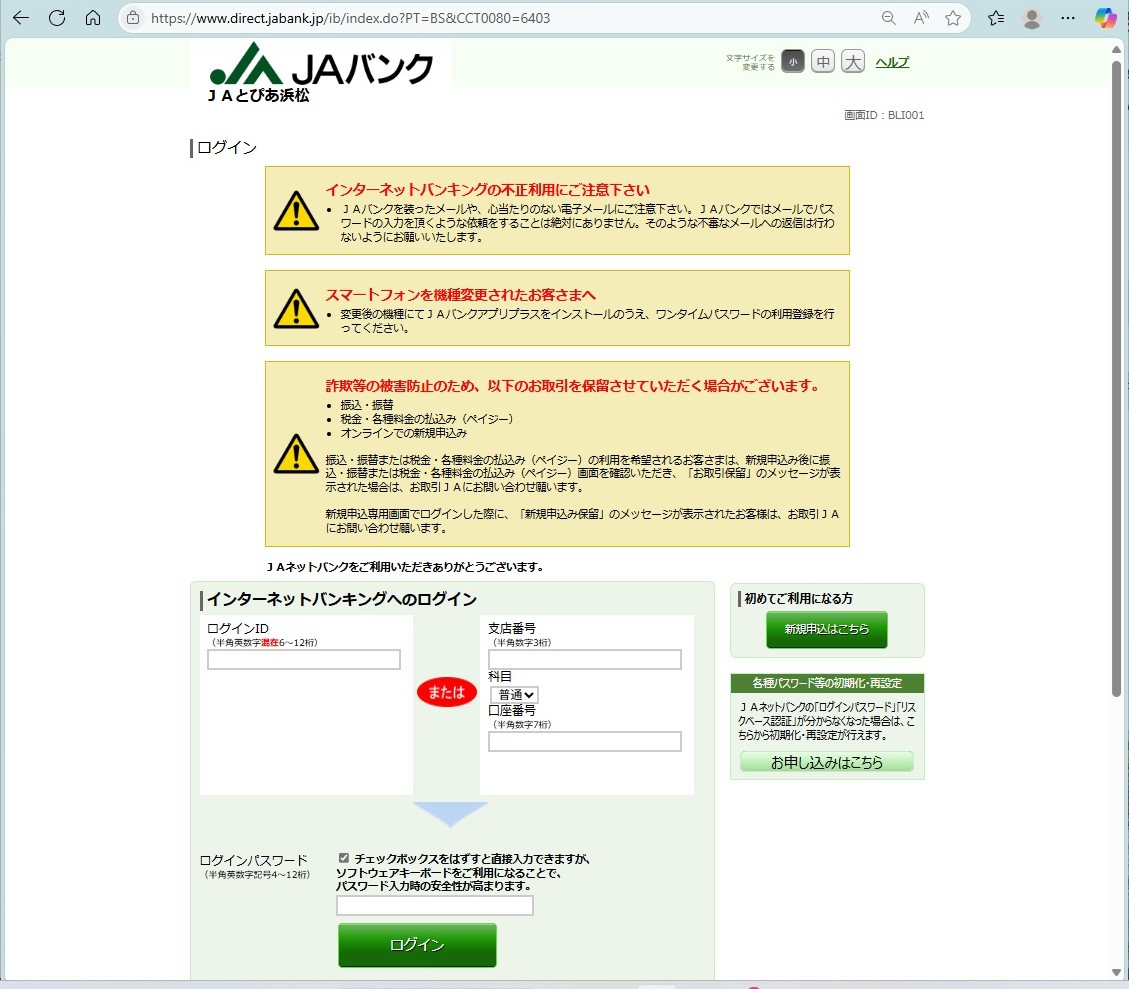View site info lock icon
Screen dimensions: 1129x989
tap(133, 18)
